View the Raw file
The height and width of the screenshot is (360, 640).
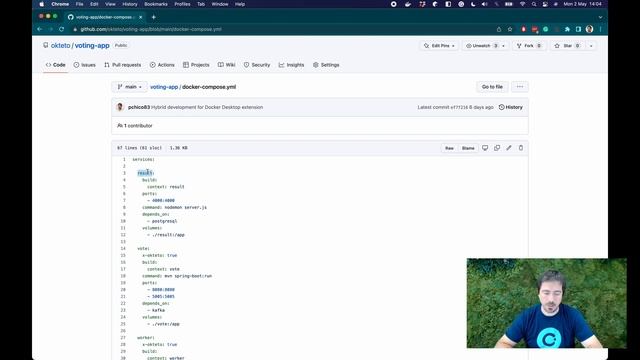point(449,148)
